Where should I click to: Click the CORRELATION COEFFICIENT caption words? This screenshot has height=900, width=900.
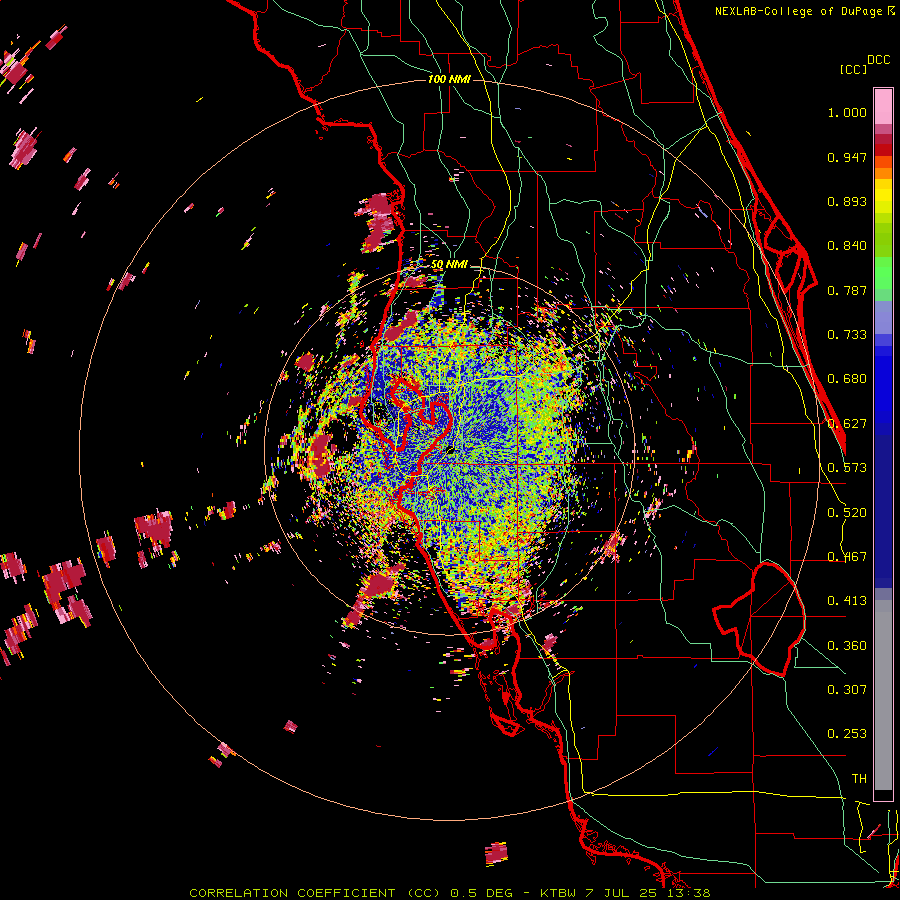click(x=292, y=893)
